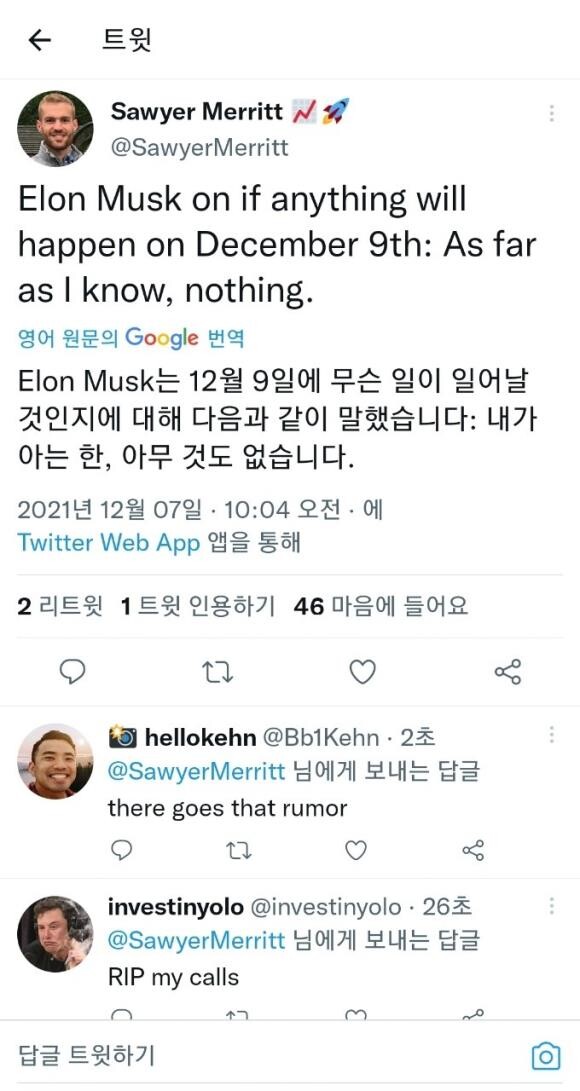Share the main tweet via share icon
The width and height of the screenshot is (580, 1091).
tap(508, 671)
